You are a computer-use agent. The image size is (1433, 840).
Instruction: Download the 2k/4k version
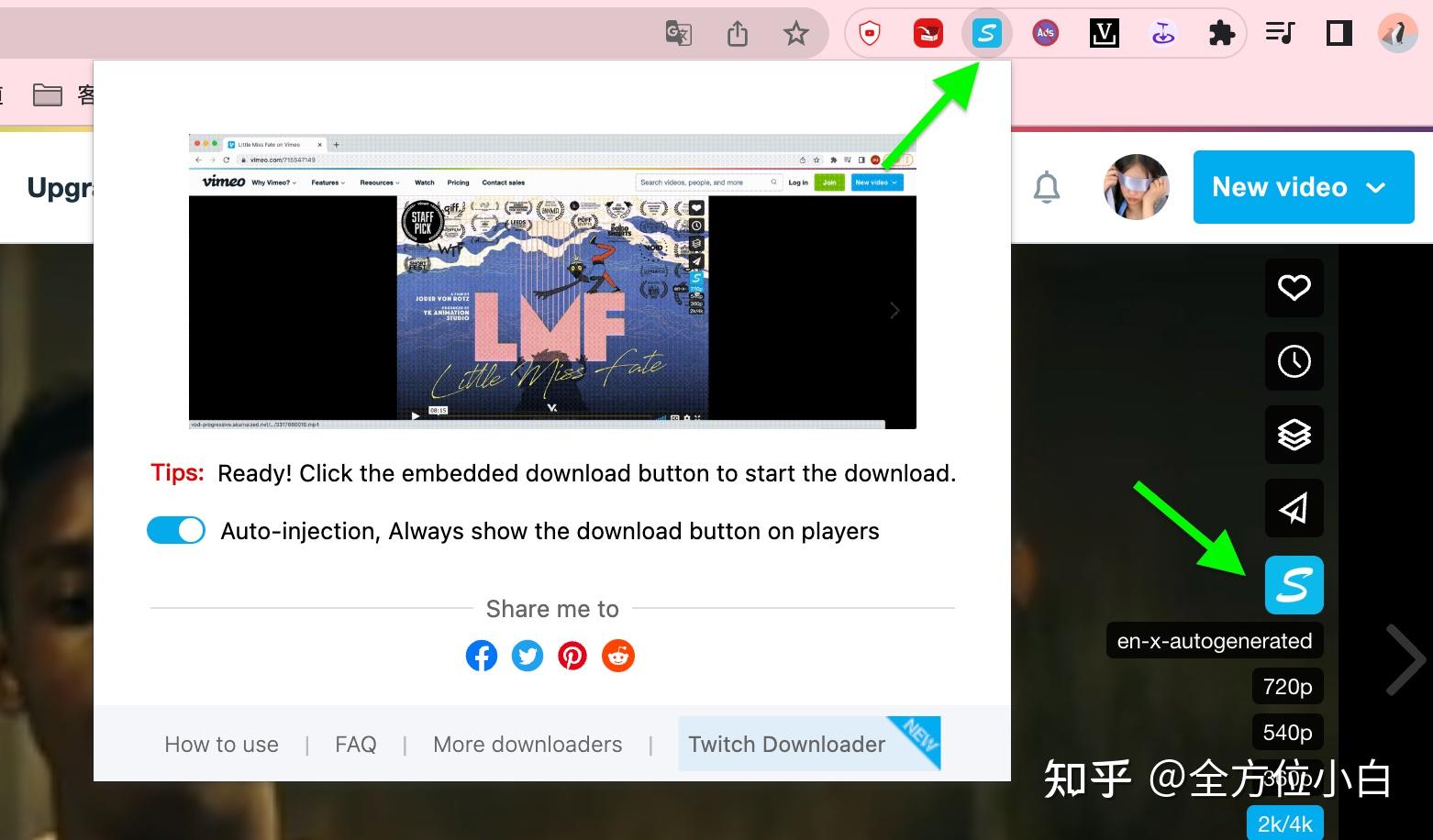(1285, 823)
